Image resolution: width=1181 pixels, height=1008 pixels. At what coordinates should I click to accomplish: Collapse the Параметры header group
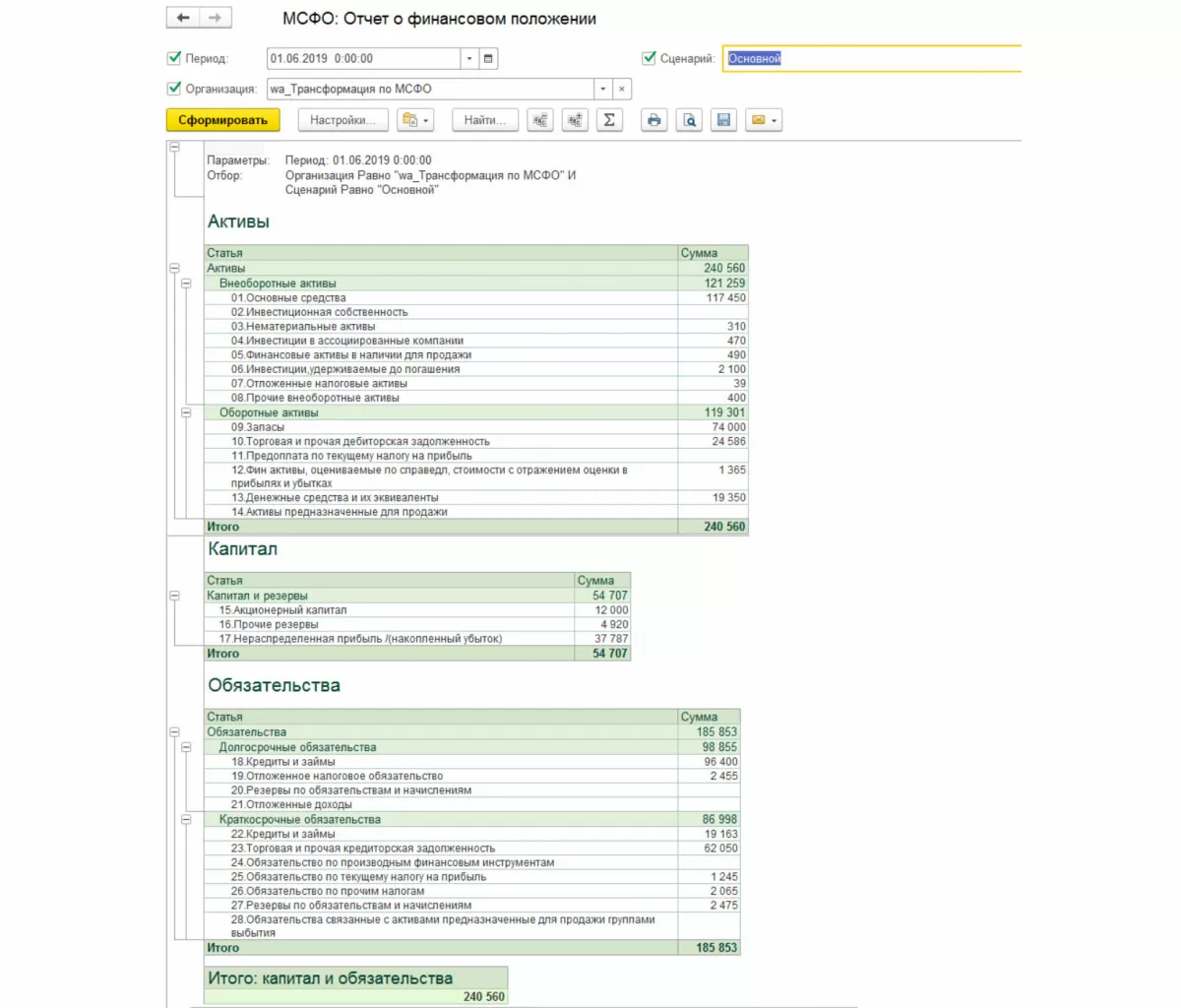click(175, 147)
